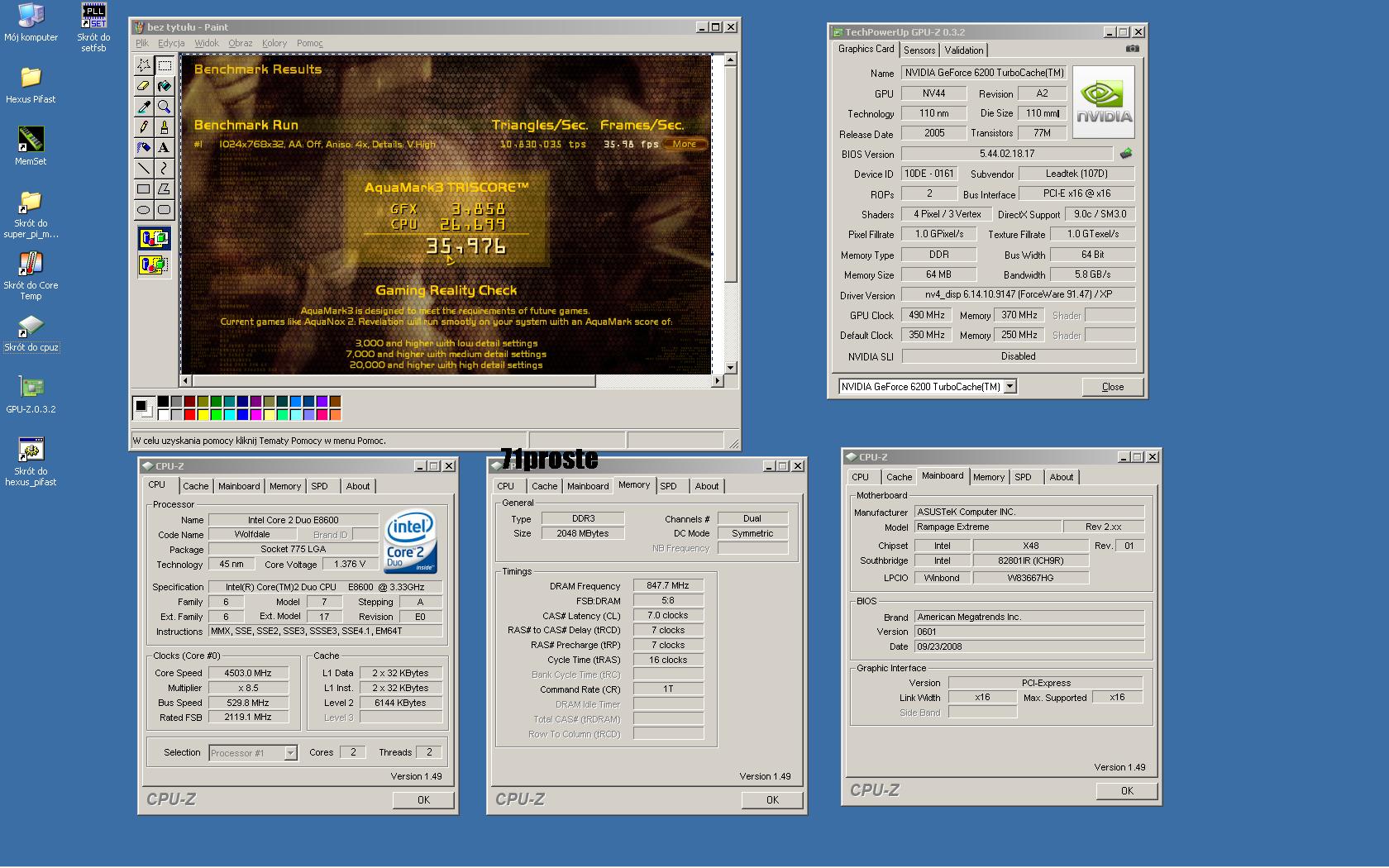Select the Pencil tool in Paint

[x=144, y=126]
